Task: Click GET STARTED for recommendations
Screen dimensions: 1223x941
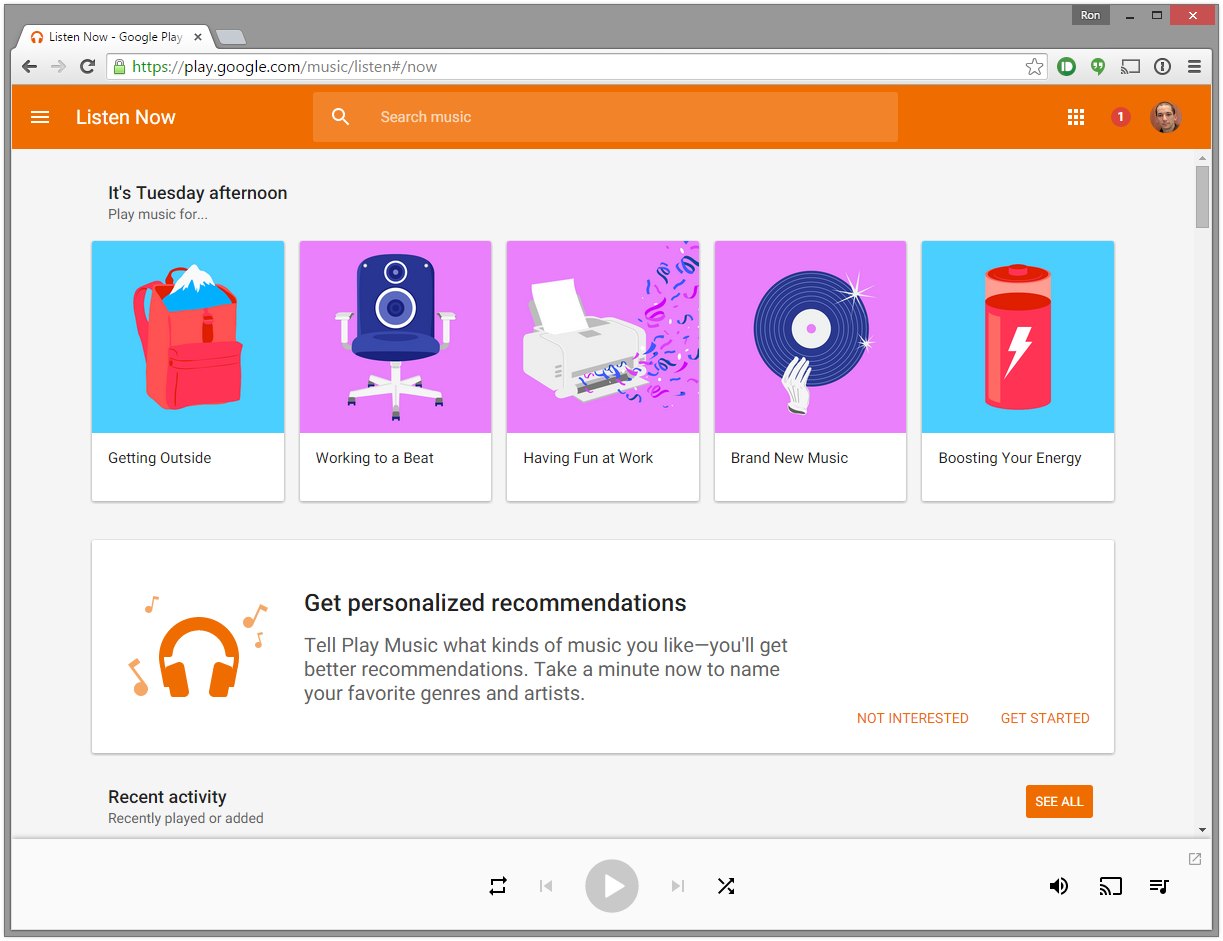Action: pos(1045,718)
